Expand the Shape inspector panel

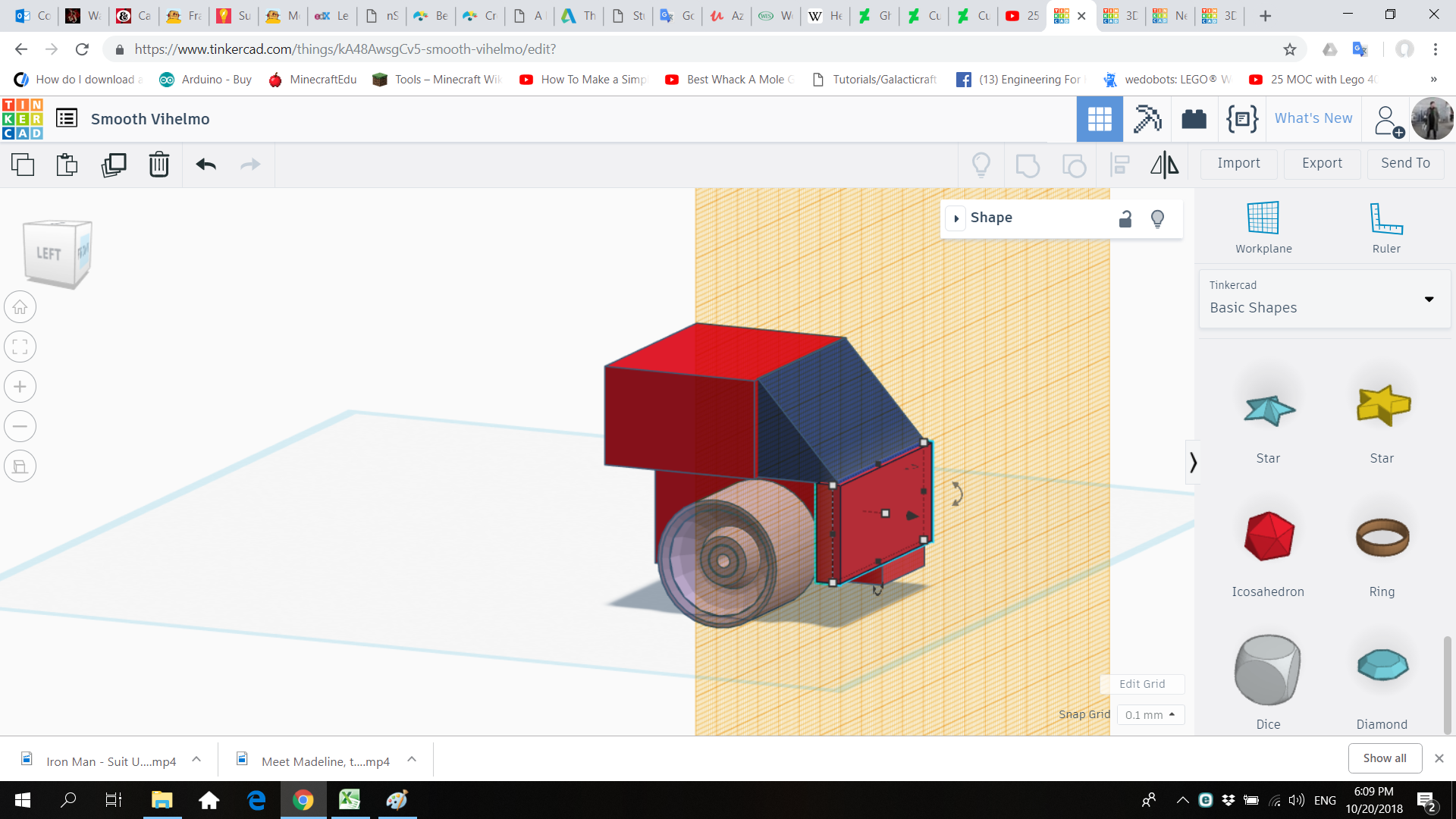point(956,218)
